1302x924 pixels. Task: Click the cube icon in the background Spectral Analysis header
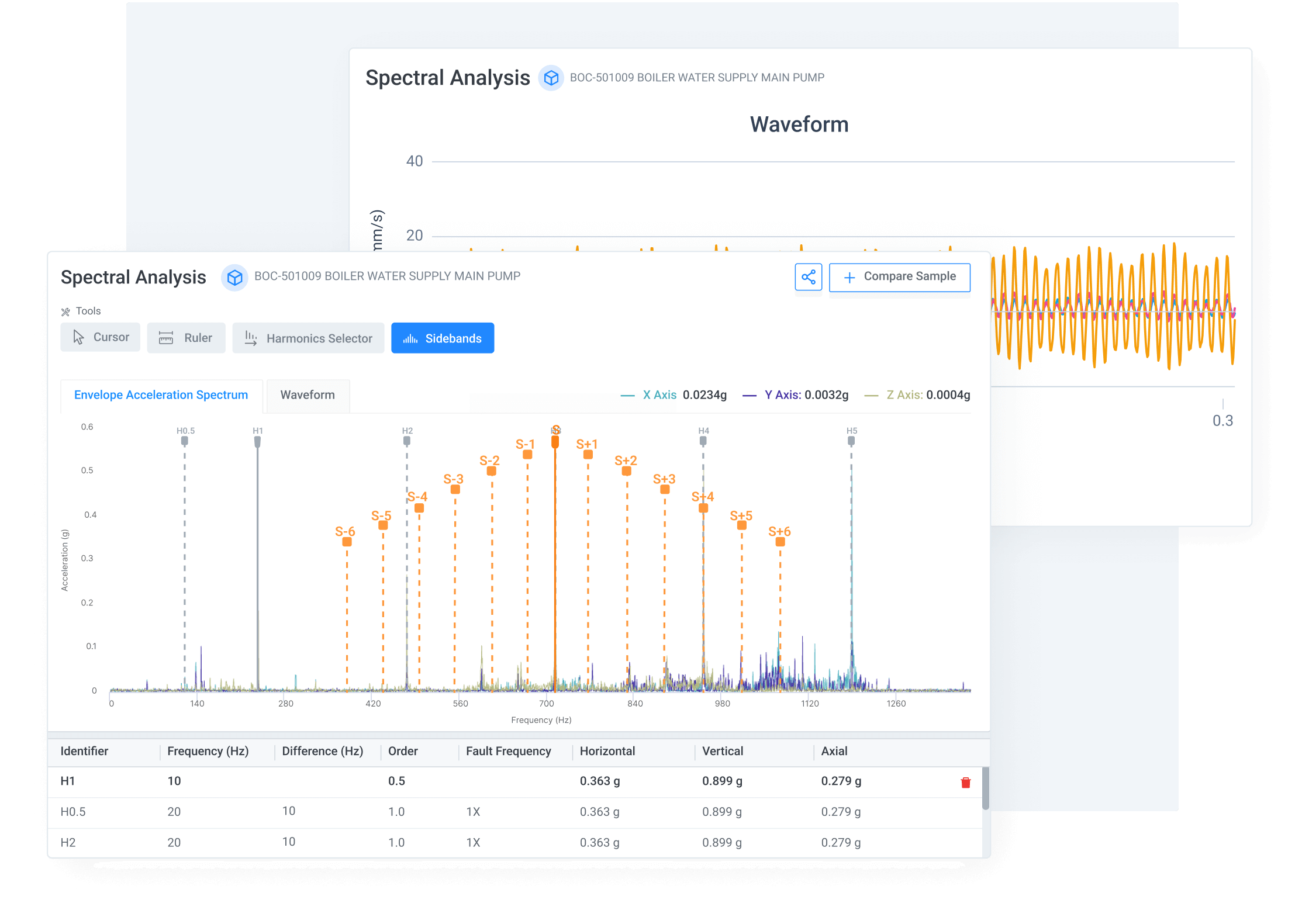(x=551, y=78)
